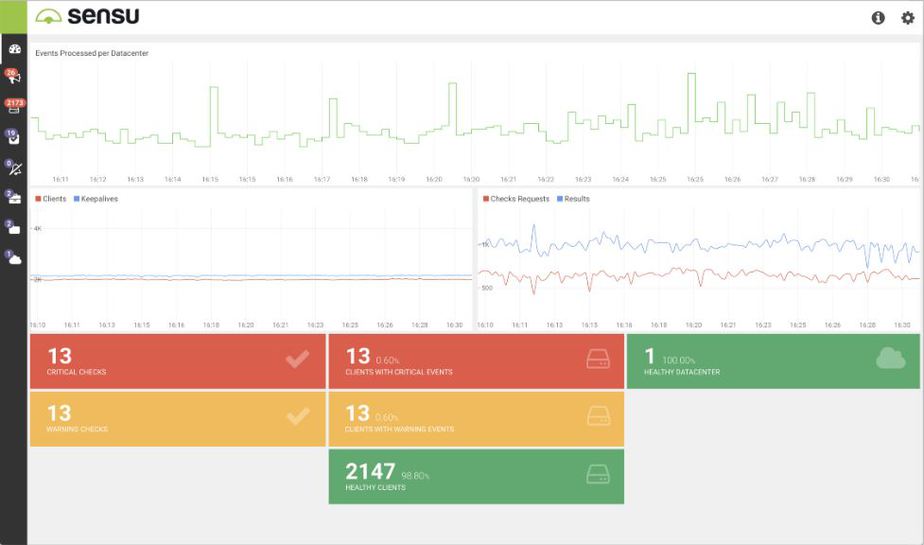Open settings via the gear icon
This screenshot has width=924, height=545.
908,18
